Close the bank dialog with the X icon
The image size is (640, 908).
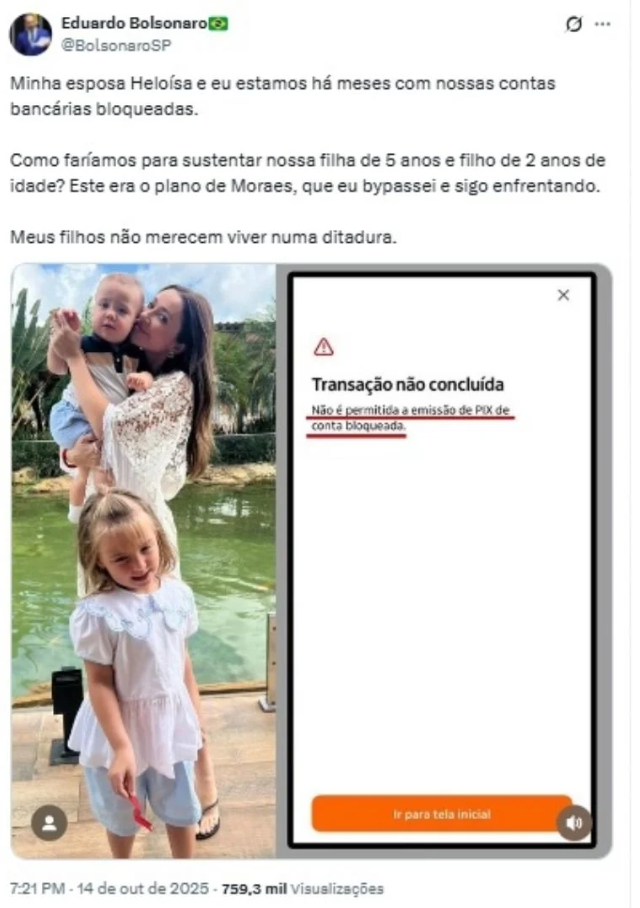pos(563,295)
